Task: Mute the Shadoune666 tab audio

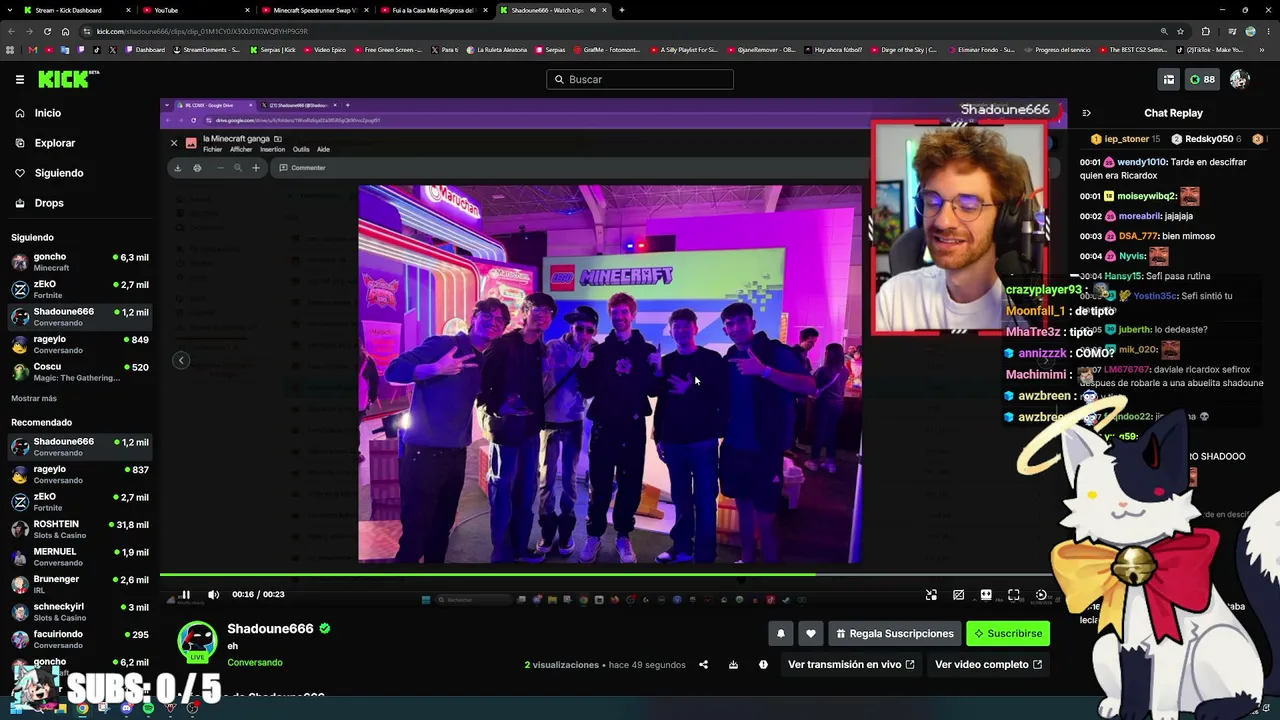Action: click(593, 10)
